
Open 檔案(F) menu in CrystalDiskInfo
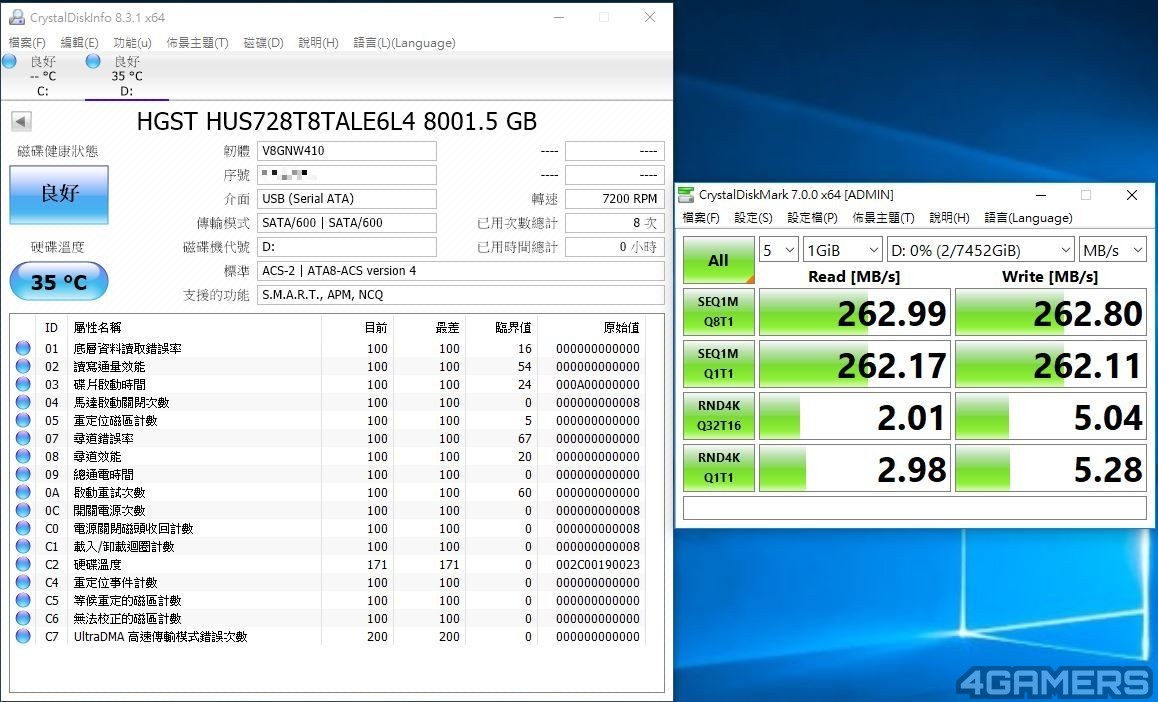[27, 43]
